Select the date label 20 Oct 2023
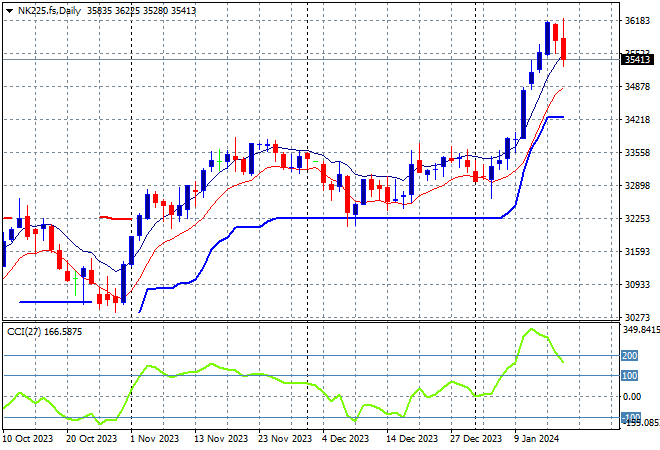Screen dimensions: 660x450 pos(91,439)
